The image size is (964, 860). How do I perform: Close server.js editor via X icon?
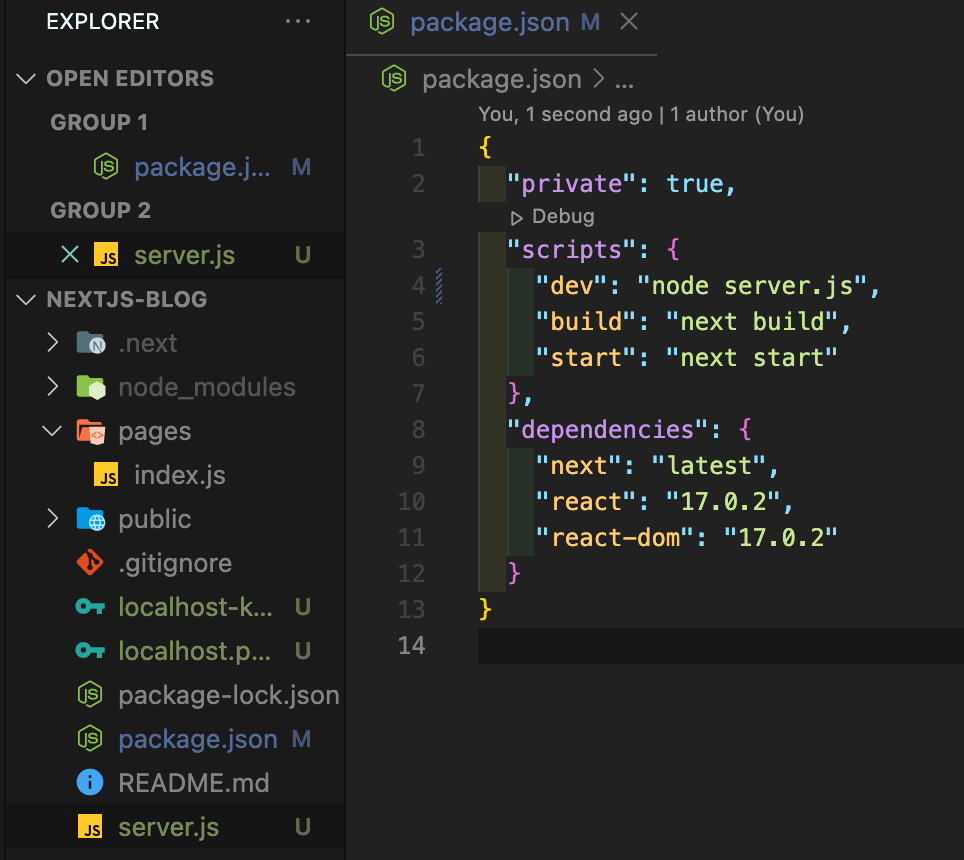tap(70, 254)
